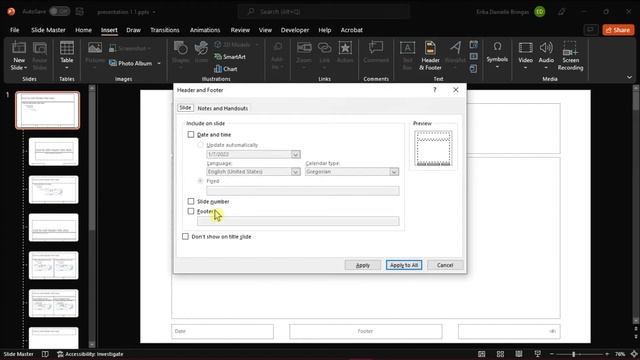Open the File menu
Viewport: 640px width, 360px height.
coord(15,30)
